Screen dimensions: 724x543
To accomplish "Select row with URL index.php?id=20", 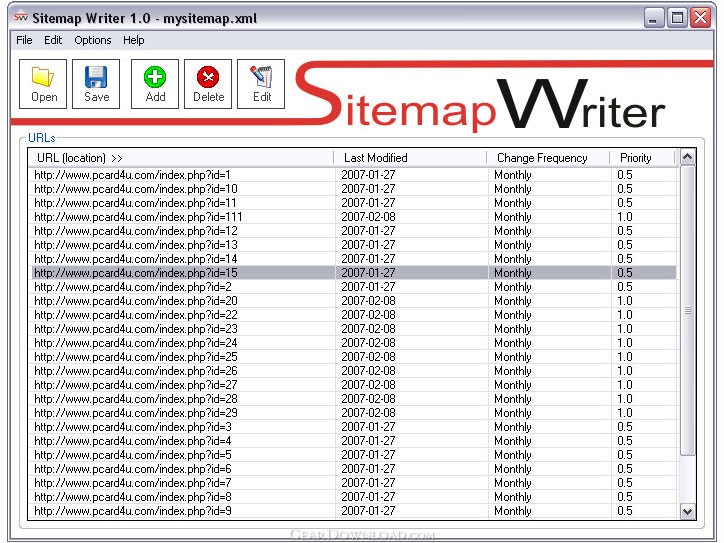I will (x=354, y=301).
